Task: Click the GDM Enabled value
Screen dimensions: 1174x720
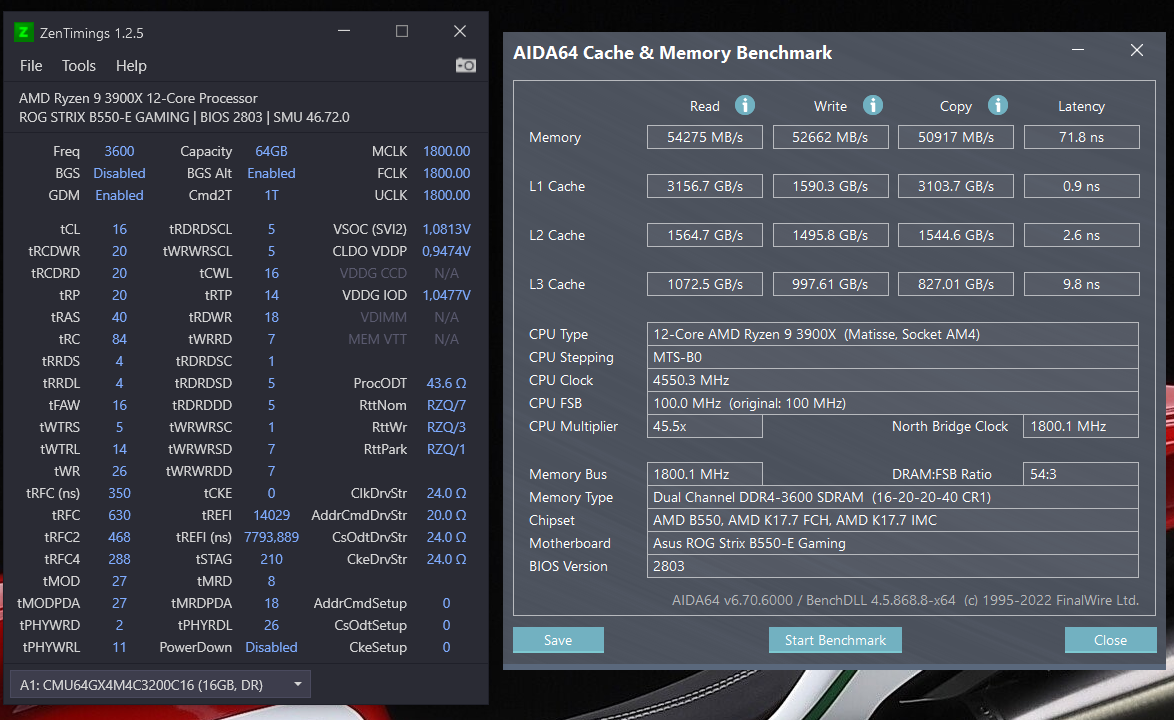Action: tap(119, 195)
